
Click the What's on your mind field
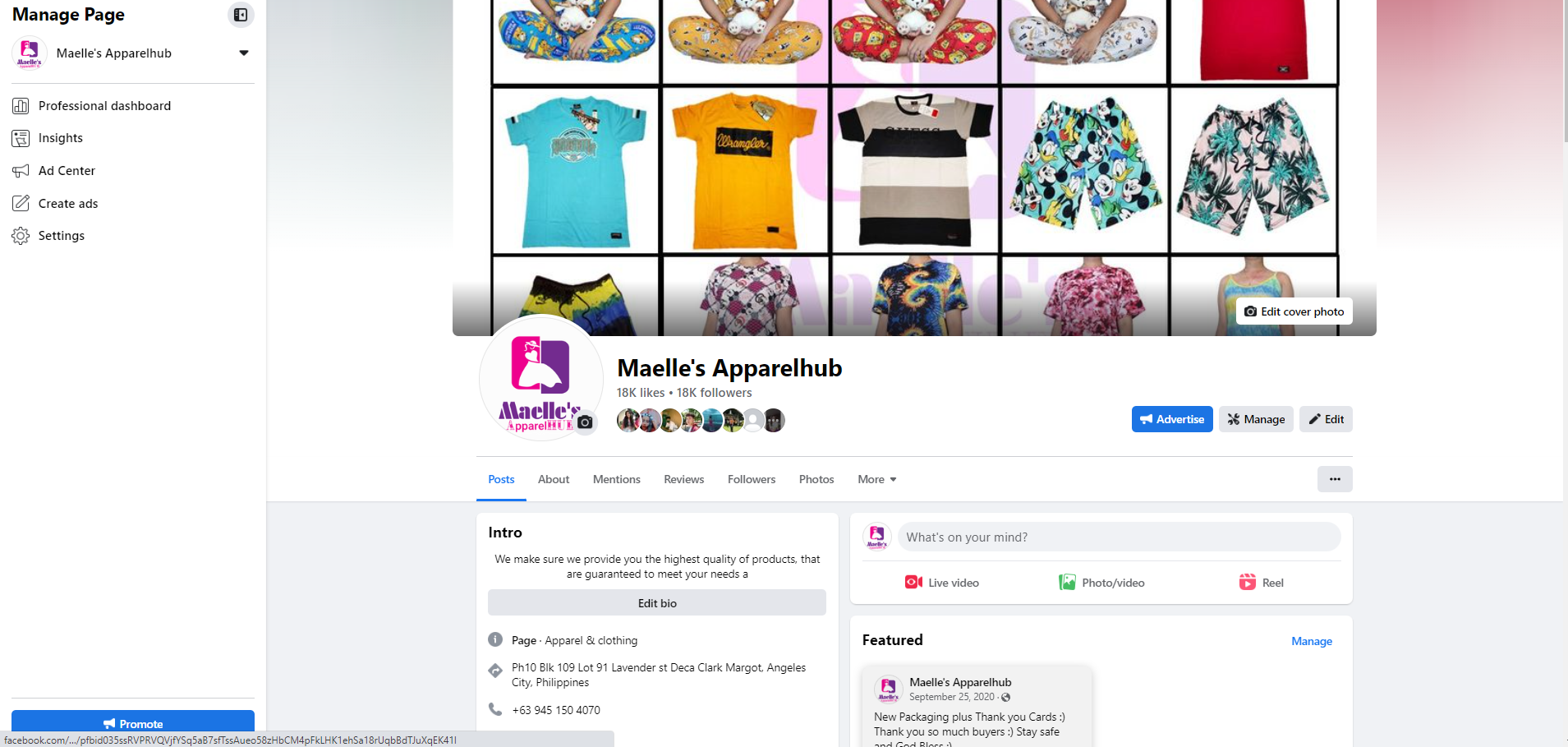[1119, 537]
